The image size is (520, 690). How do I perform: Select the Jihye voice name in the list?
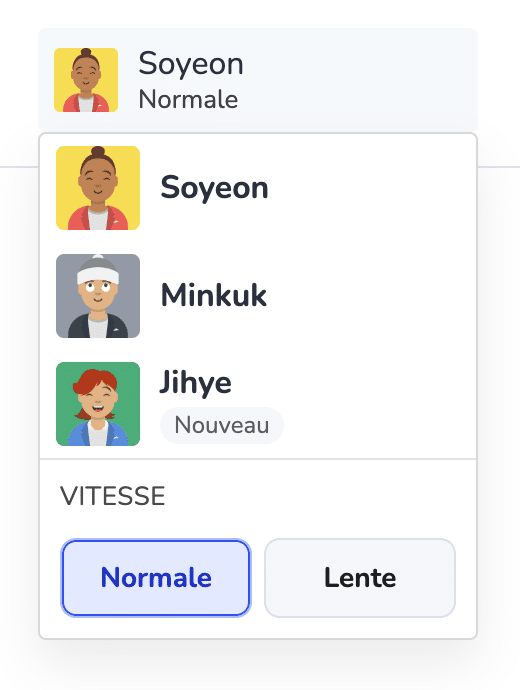click(x=195, y=383)
